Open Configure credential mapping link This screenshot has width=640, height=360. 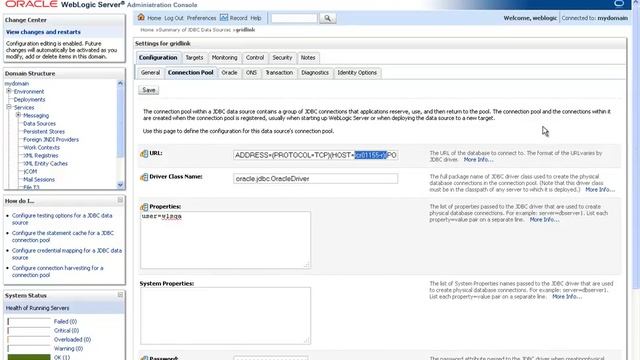[67, 254]
